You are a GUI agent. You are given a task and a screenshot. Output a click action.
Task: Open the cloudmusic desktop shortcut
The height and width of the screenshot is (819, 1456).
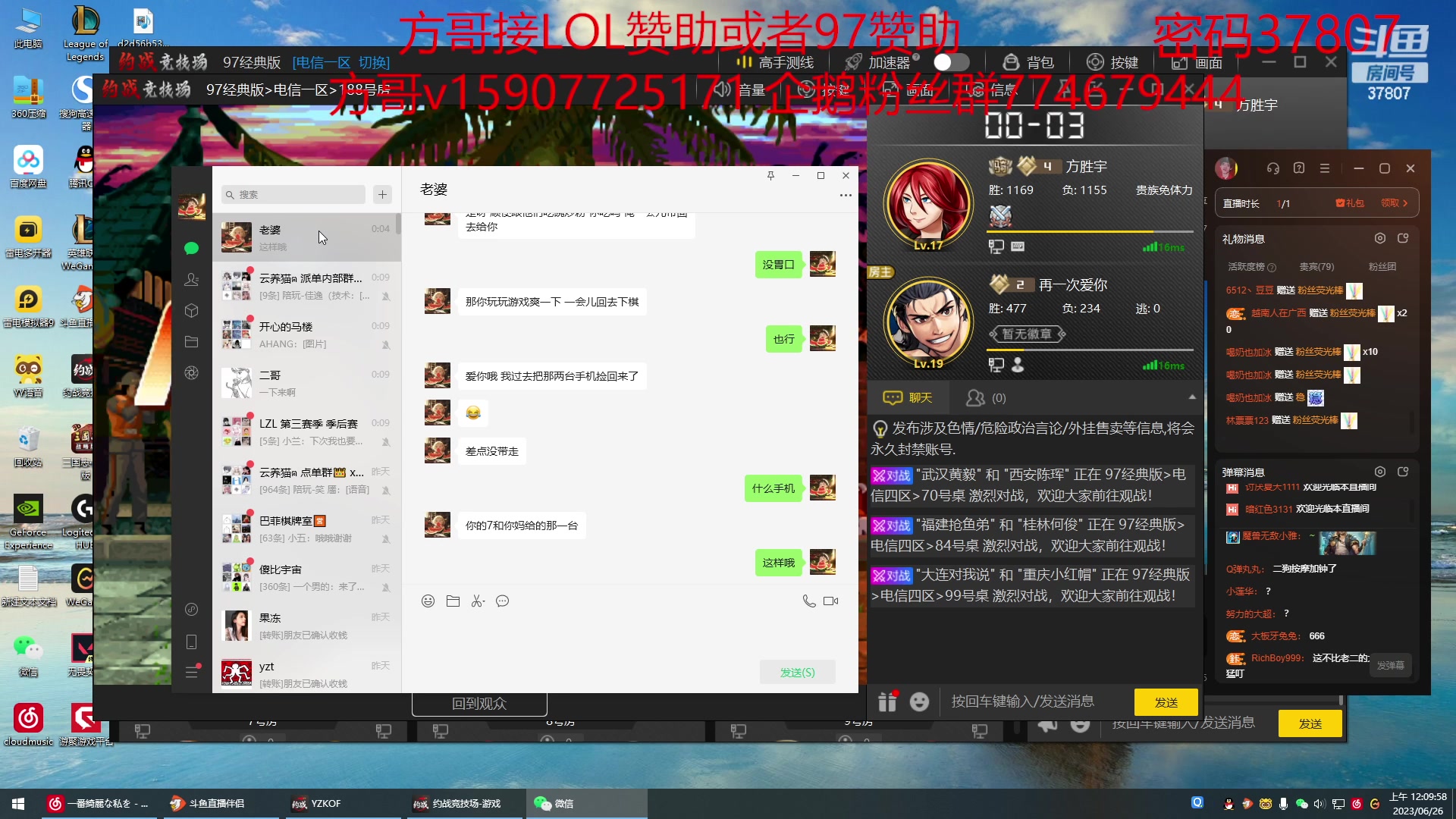(x=28, y=723)
